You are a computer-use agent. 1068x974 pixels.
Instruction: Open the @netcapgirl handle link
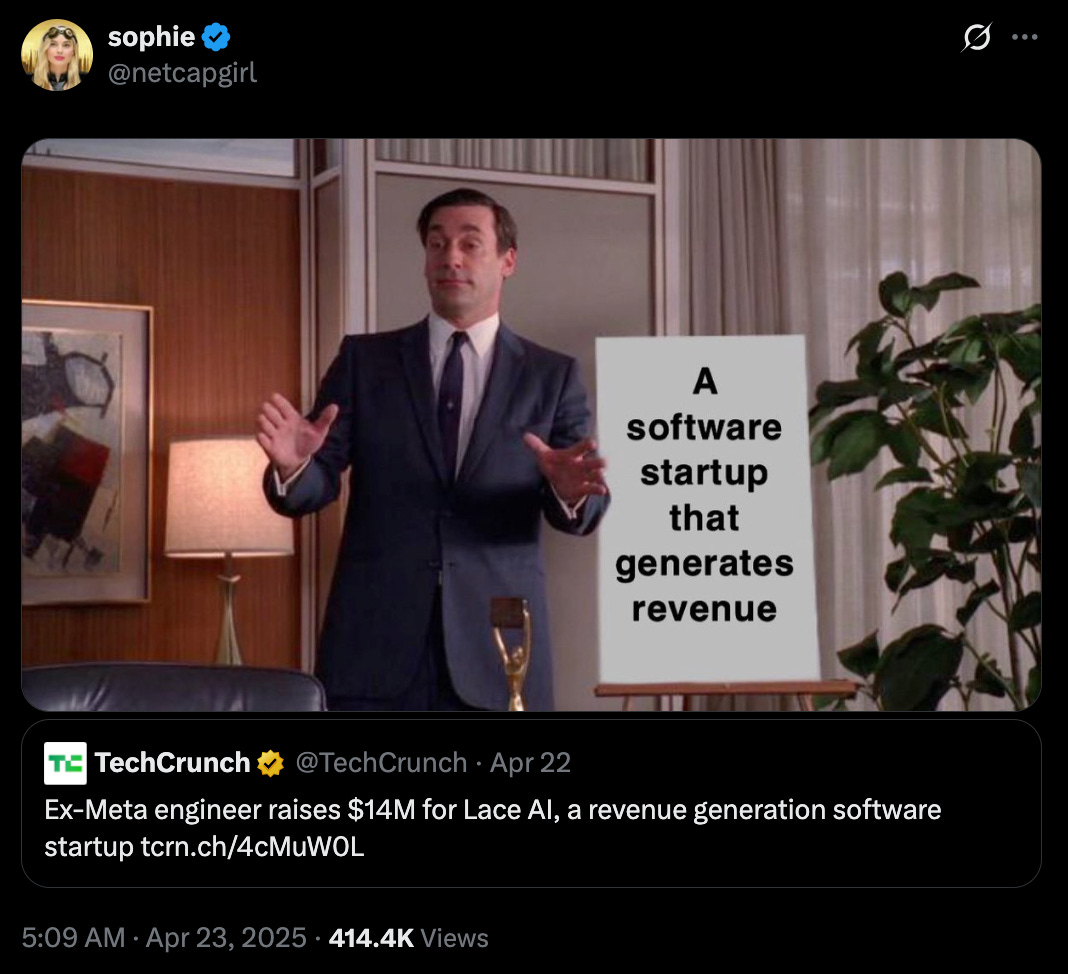click(x=183, y=73)
